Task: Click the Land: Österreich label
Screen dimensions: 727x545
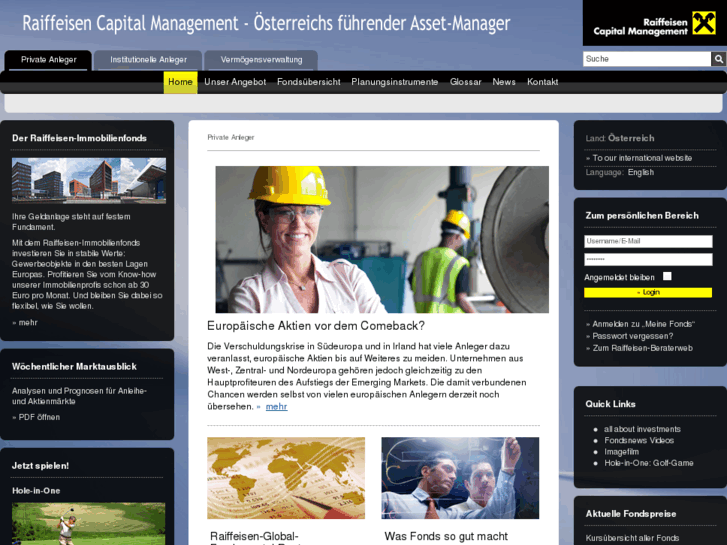Action: [619, 138]
